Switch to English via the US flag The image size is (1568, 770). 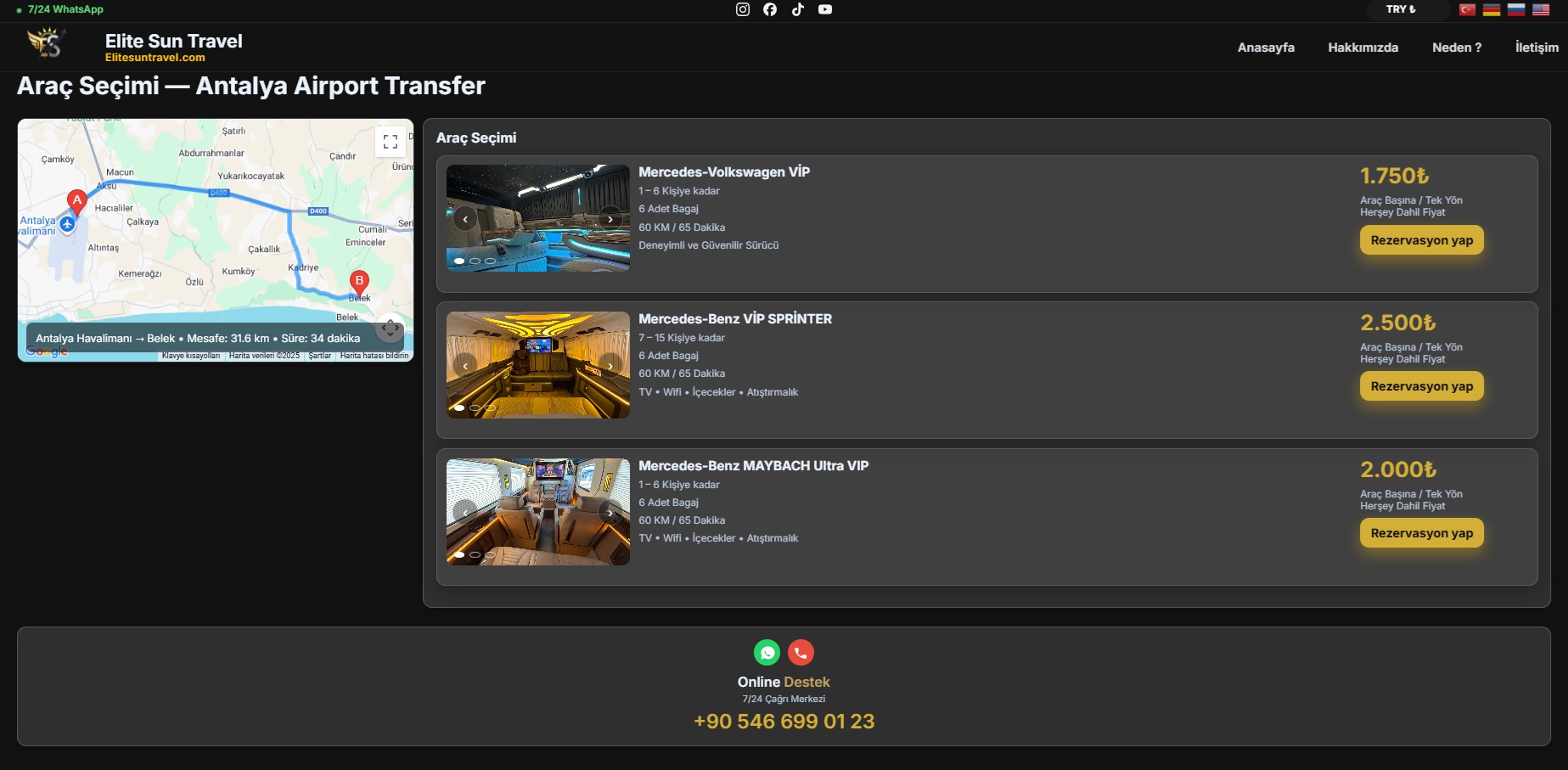click(x=1541, y=10)
